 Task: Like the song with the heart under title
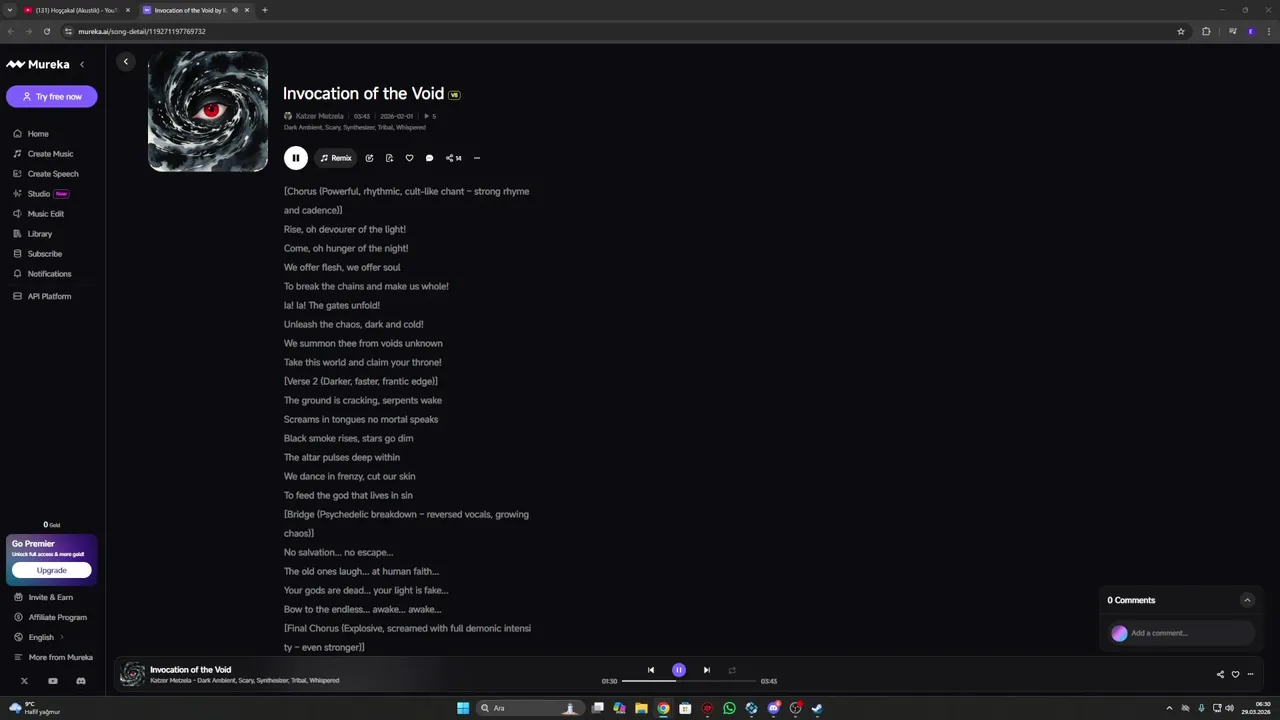point(409,158)
